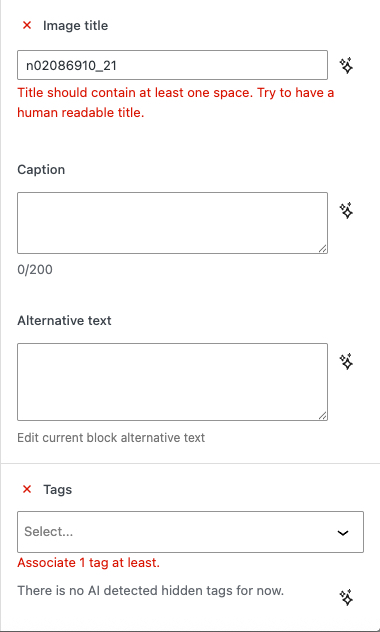
Task: Click the Tags section label
Action: pos(57,489)
